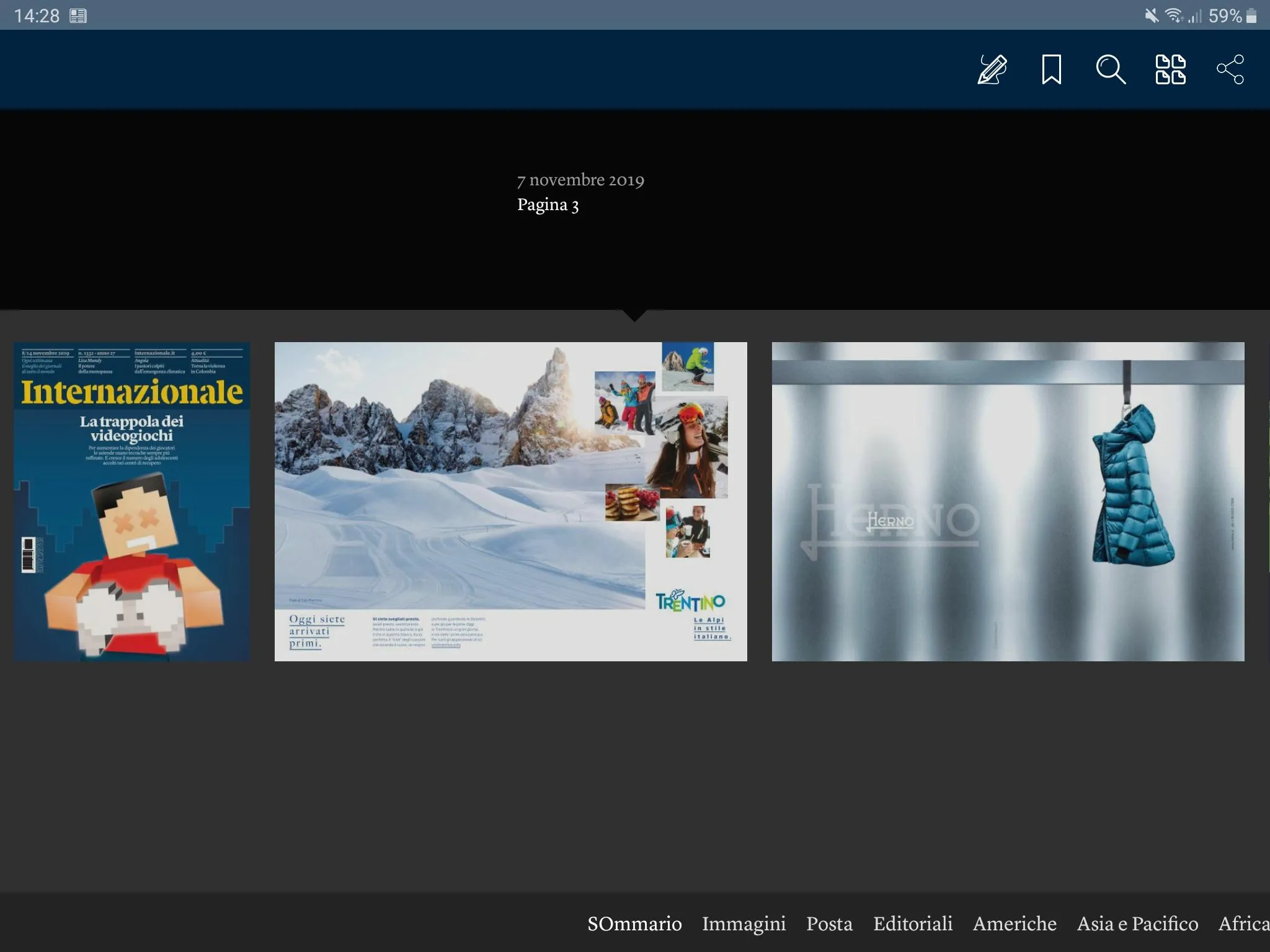Image resolution: width=1270 pixels, height=952 pixels.
Task: Go to the Immagini section
Action: pyautogui.click(x=744, y=924)
